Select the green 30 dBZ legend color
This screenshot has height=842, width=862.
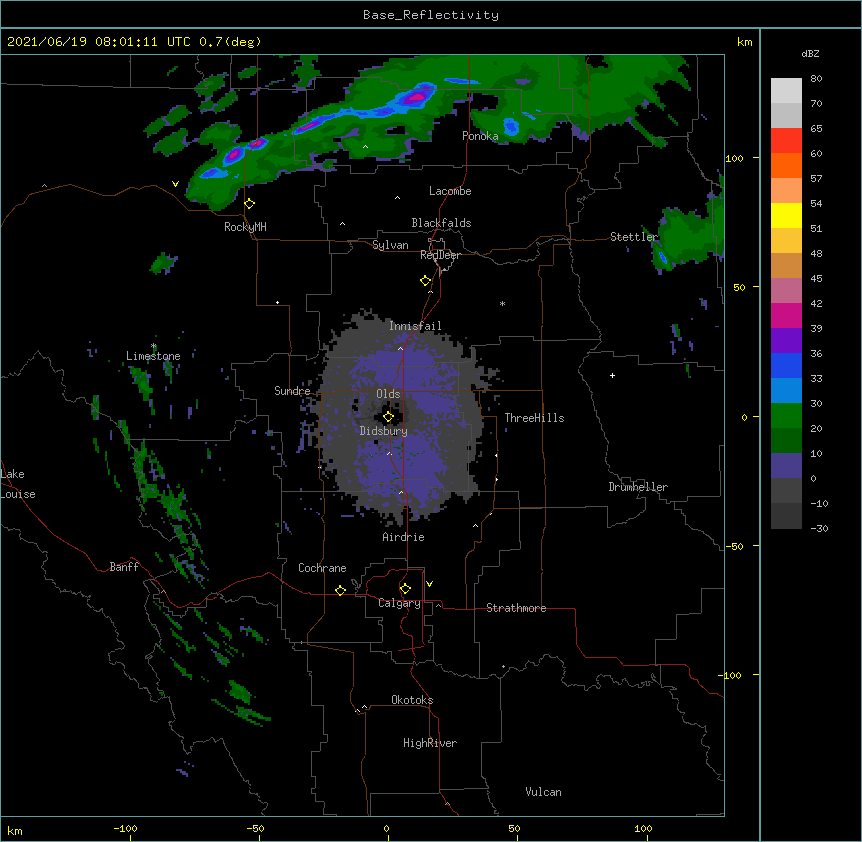786,416
